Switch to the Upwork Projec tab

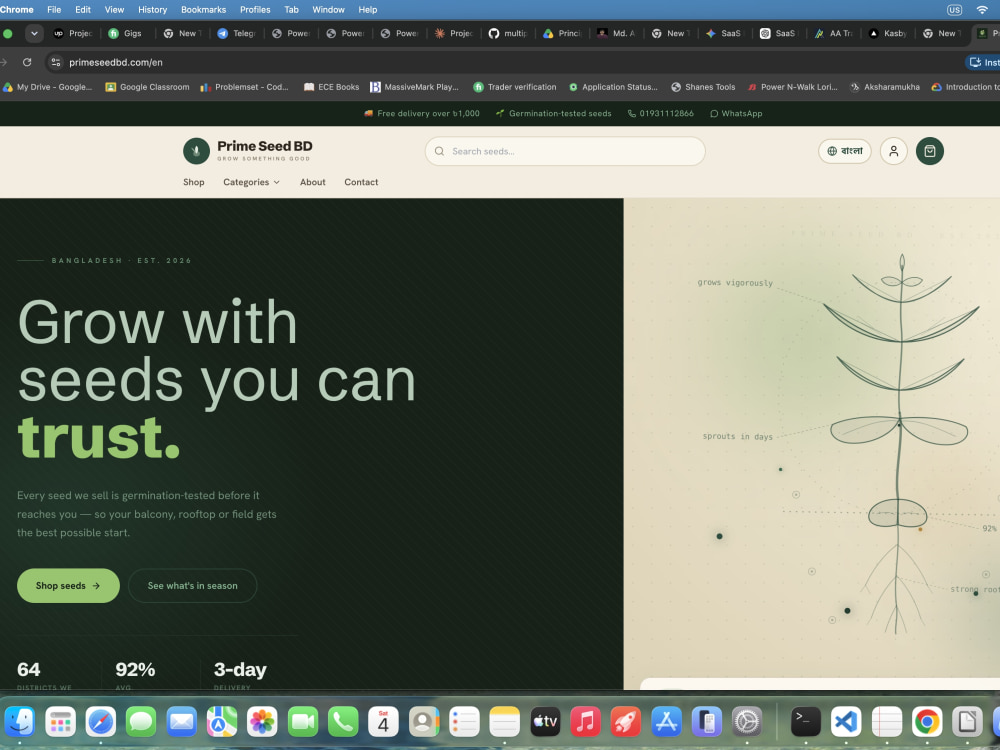[73, 33]
